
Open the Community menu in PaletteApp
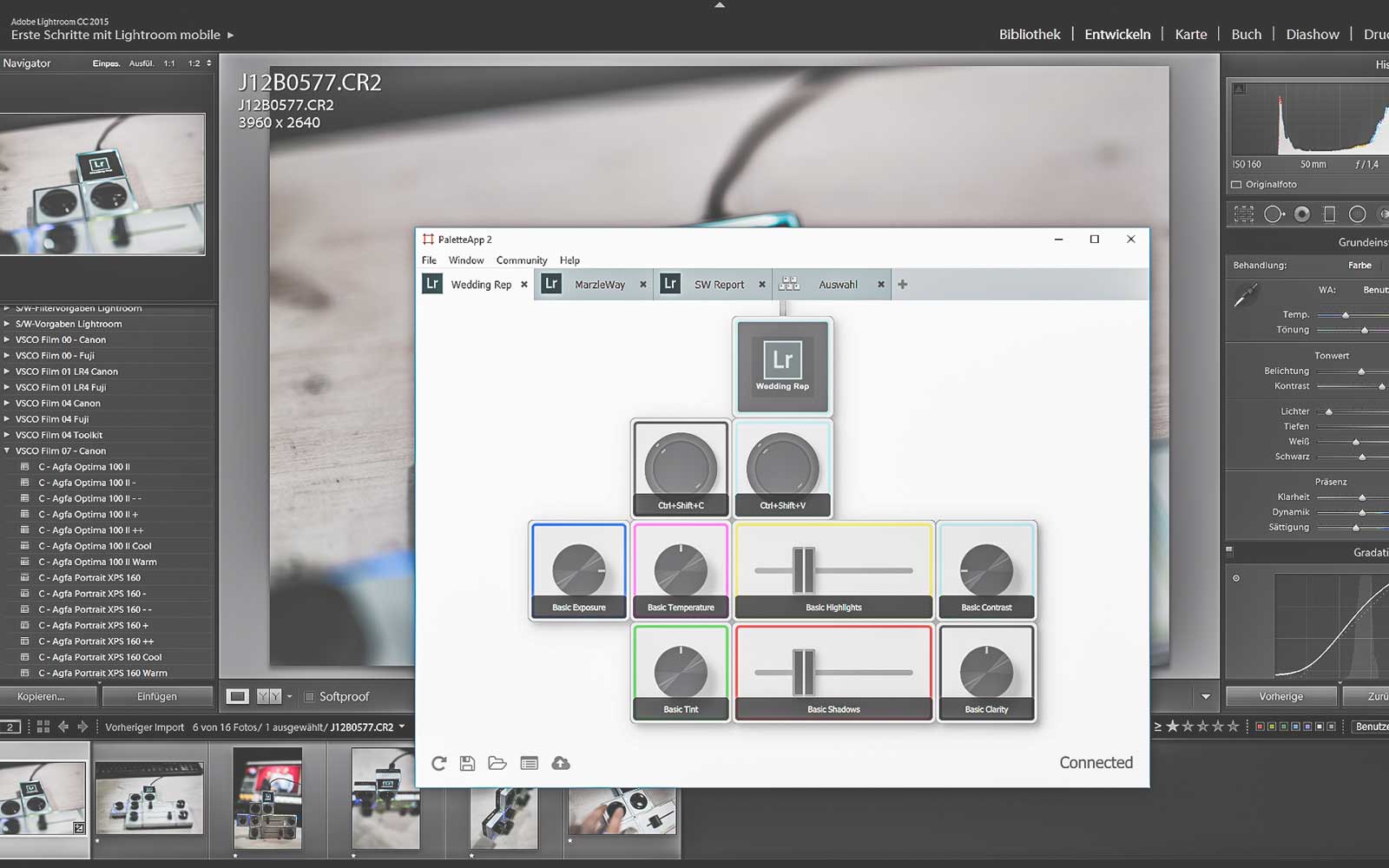click(522, 260)
